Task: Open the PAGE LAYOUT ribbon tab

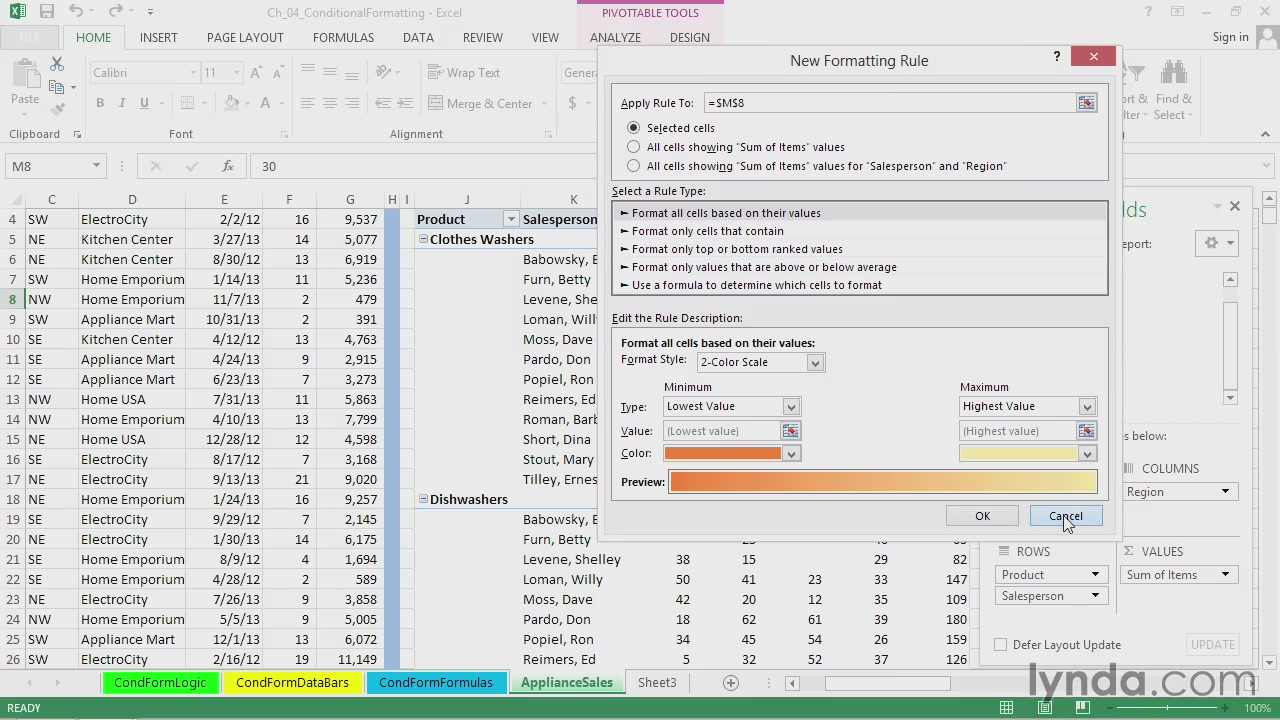Action: coord(245,37)
